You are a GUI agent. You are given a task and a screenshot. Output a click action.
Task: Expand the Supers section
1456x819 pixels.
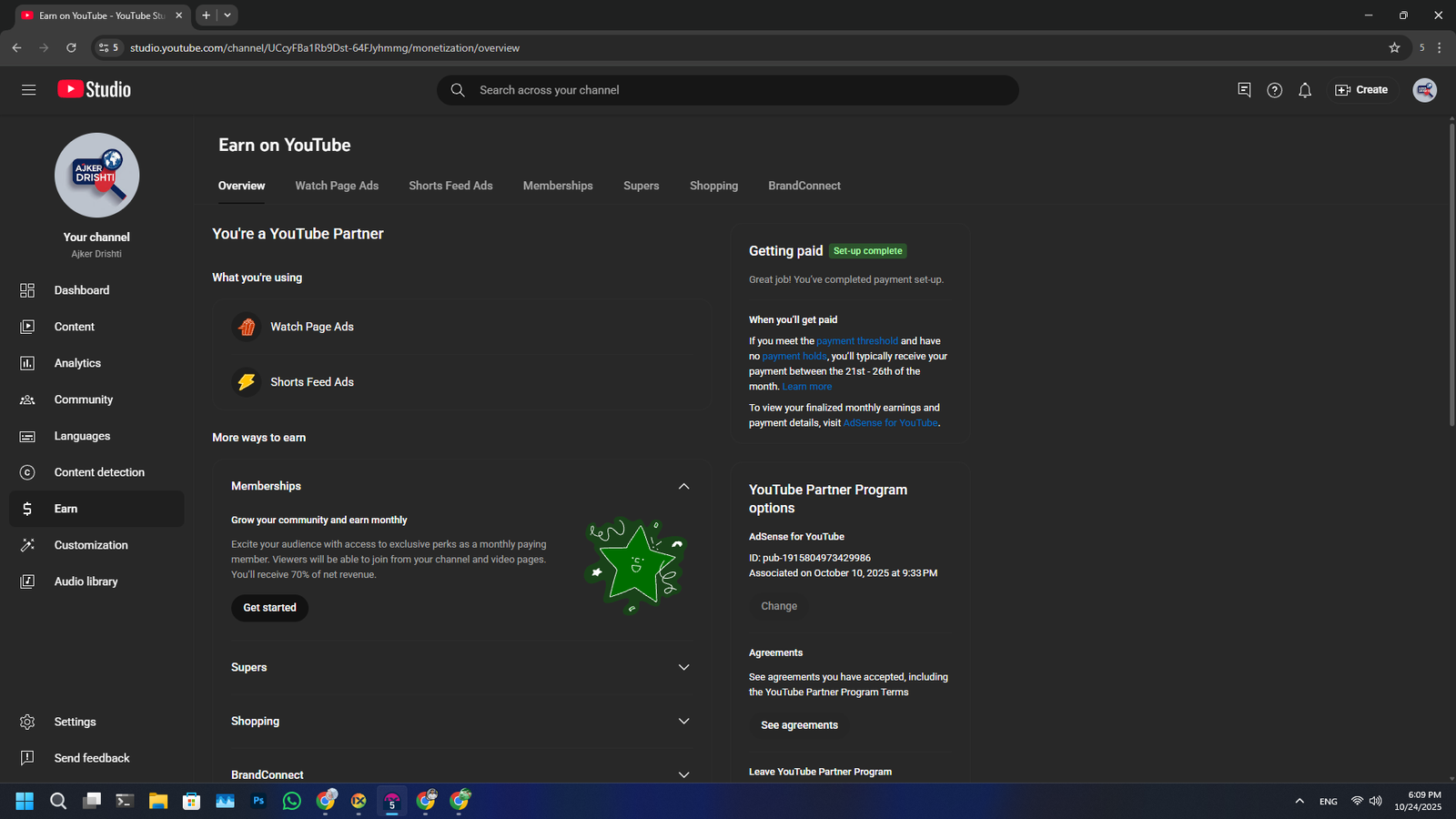coord(683,667)
